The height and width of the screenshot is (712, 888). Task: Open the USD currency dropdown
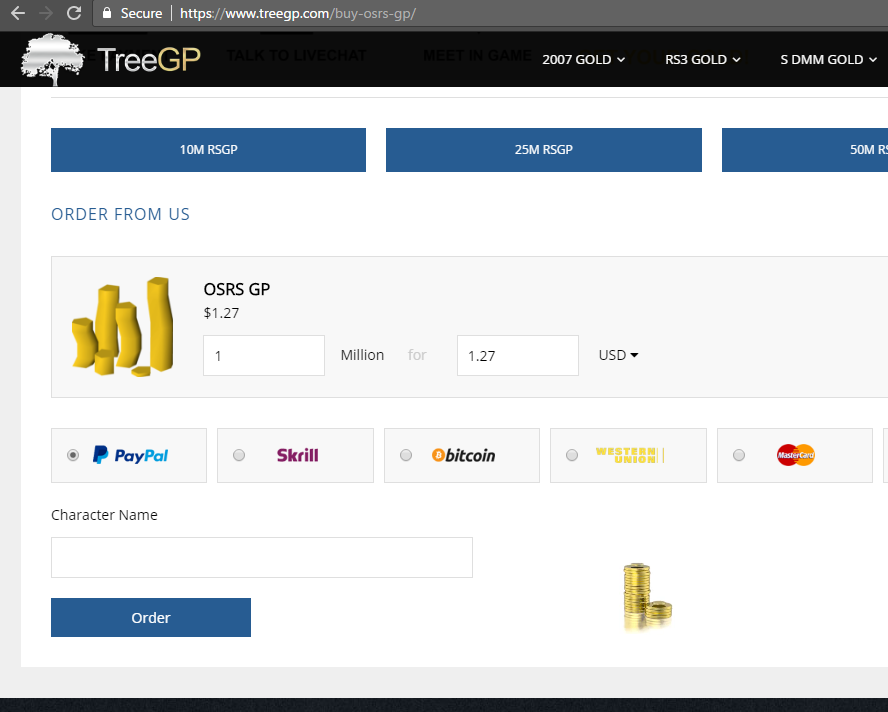[x=618, y=355]
